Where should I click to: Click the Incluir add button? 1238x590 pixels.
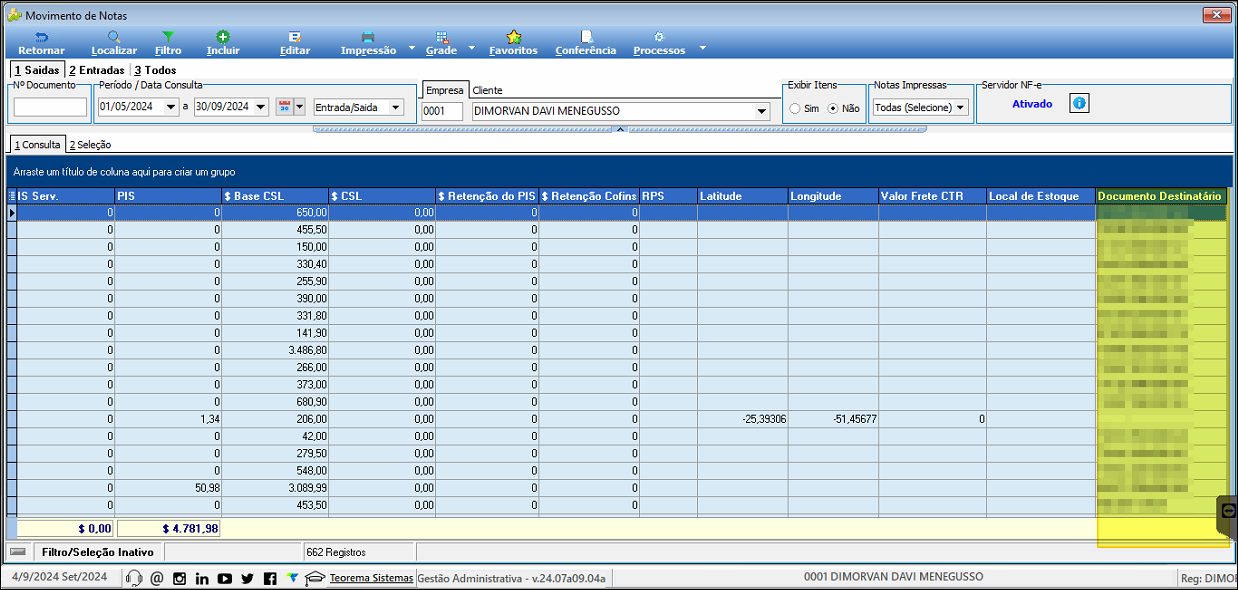click(x=223, y=43)
